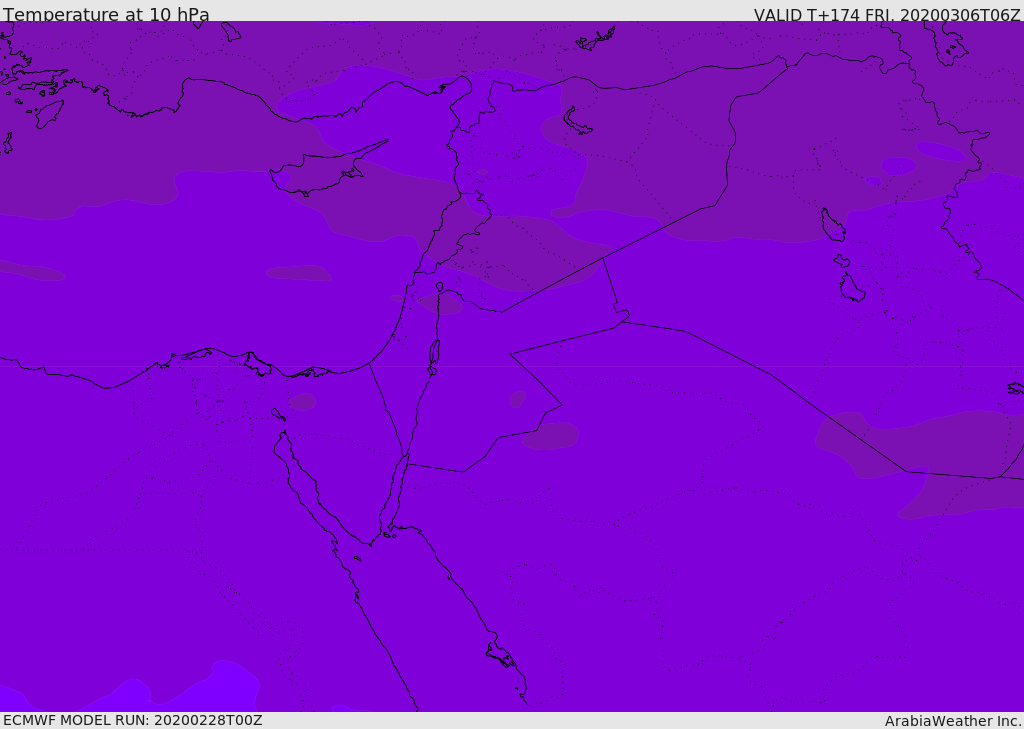Click the Sea of Galilee outline

[x=440, y=288]
